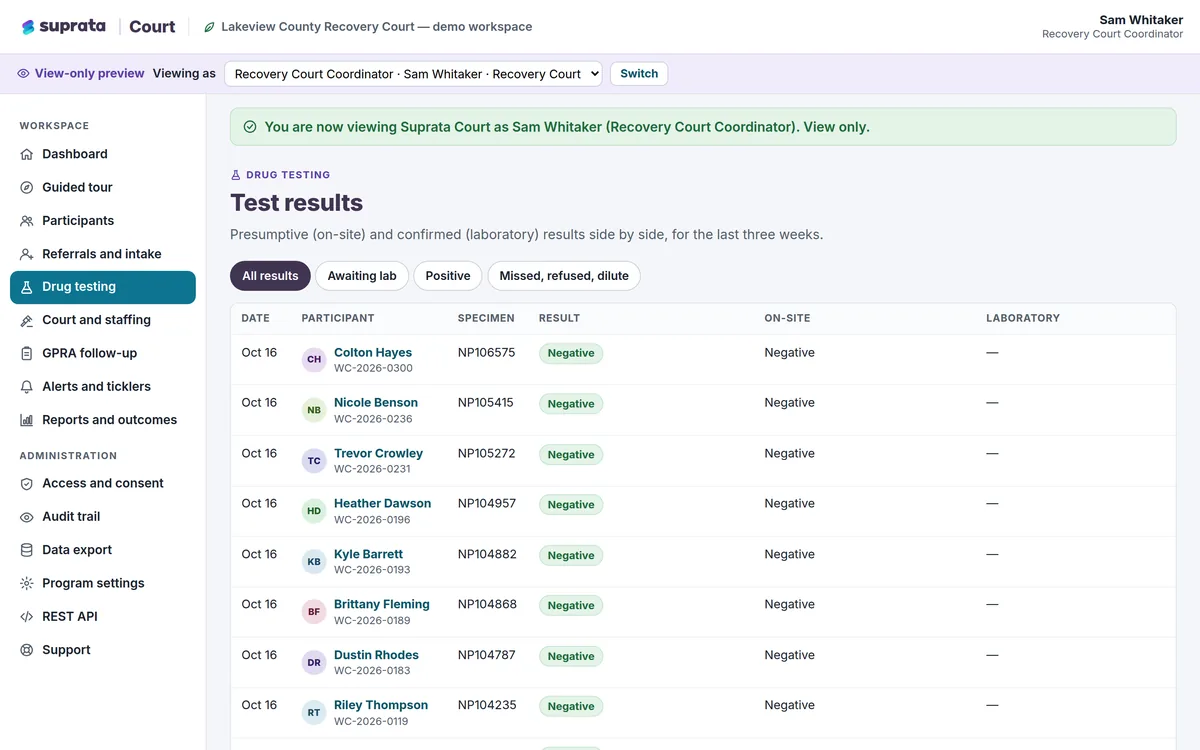Screen dimensions: 1200x750
Task: Select the Positive filter tab
Action: [x=448, y=276]
